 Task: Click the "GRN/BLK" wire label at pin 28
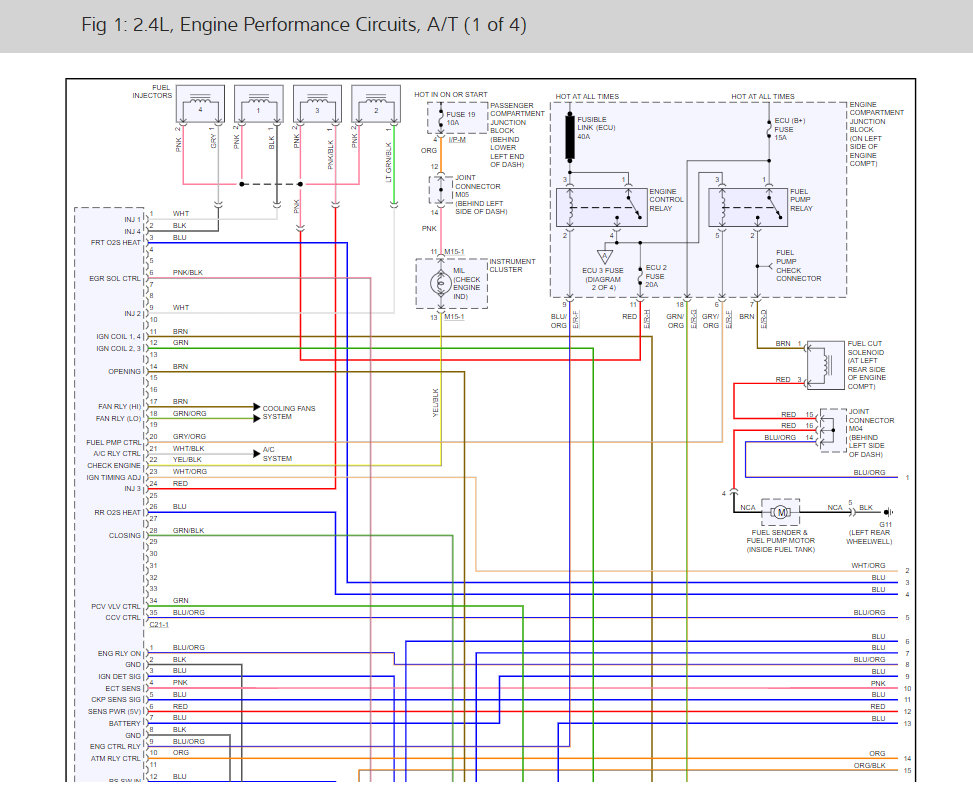tap(188, 531)
